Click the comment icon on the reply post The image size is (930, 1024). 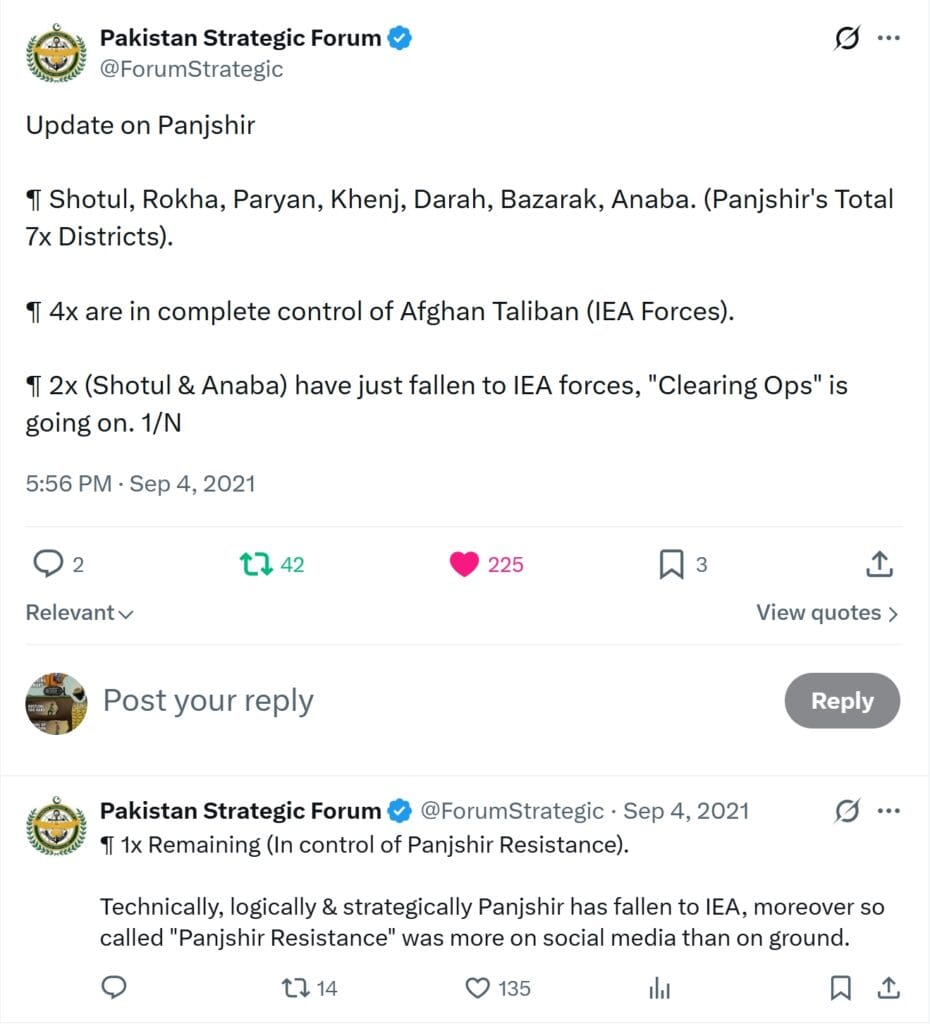click(x=115, y=989)
